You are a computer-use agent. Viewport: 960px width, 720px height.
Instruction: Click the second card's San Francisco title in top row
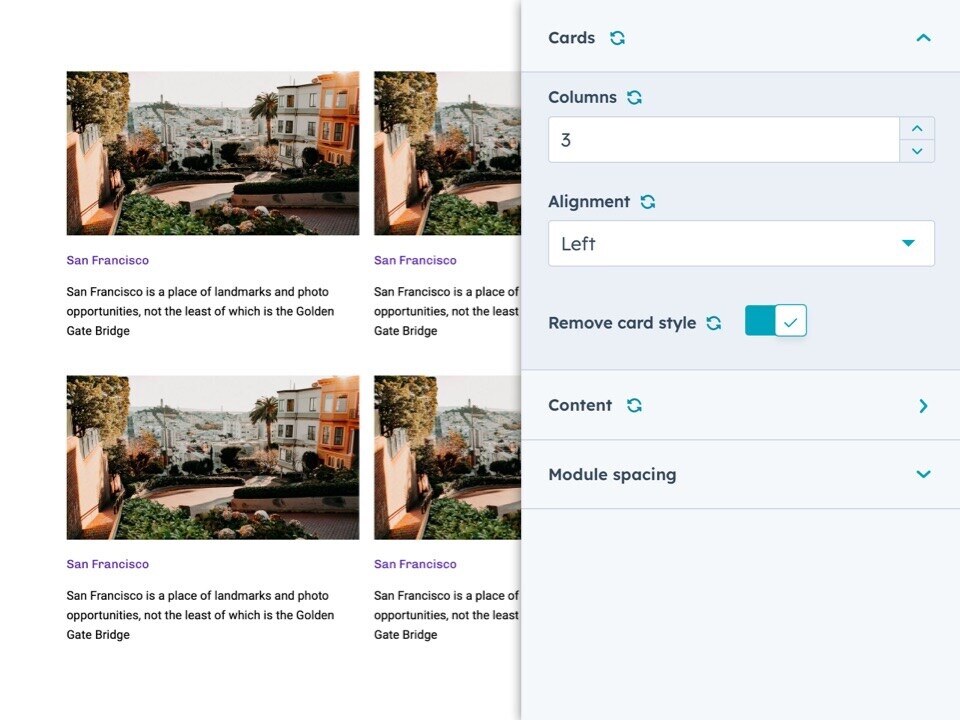pos(415,260)
